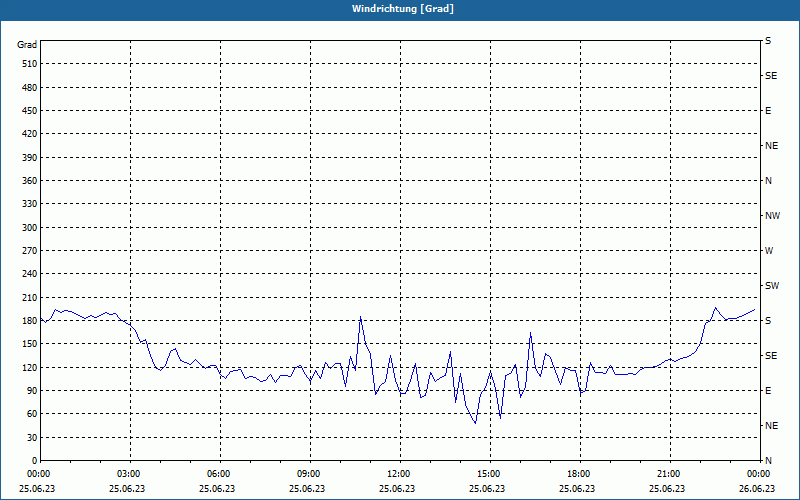Click the NW compass label

(x=772, y=216)
